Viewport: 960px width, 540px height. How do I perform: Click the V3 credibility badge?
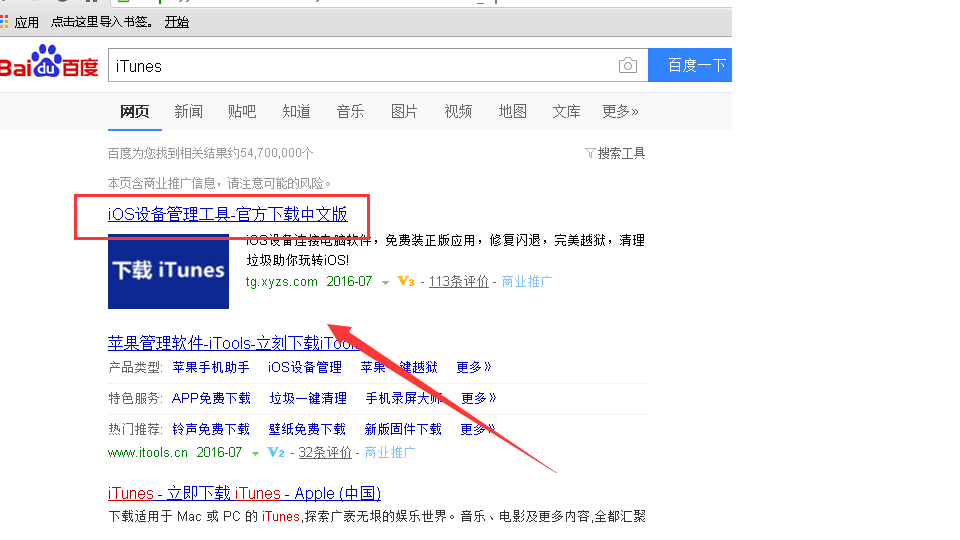pos(406,282)
